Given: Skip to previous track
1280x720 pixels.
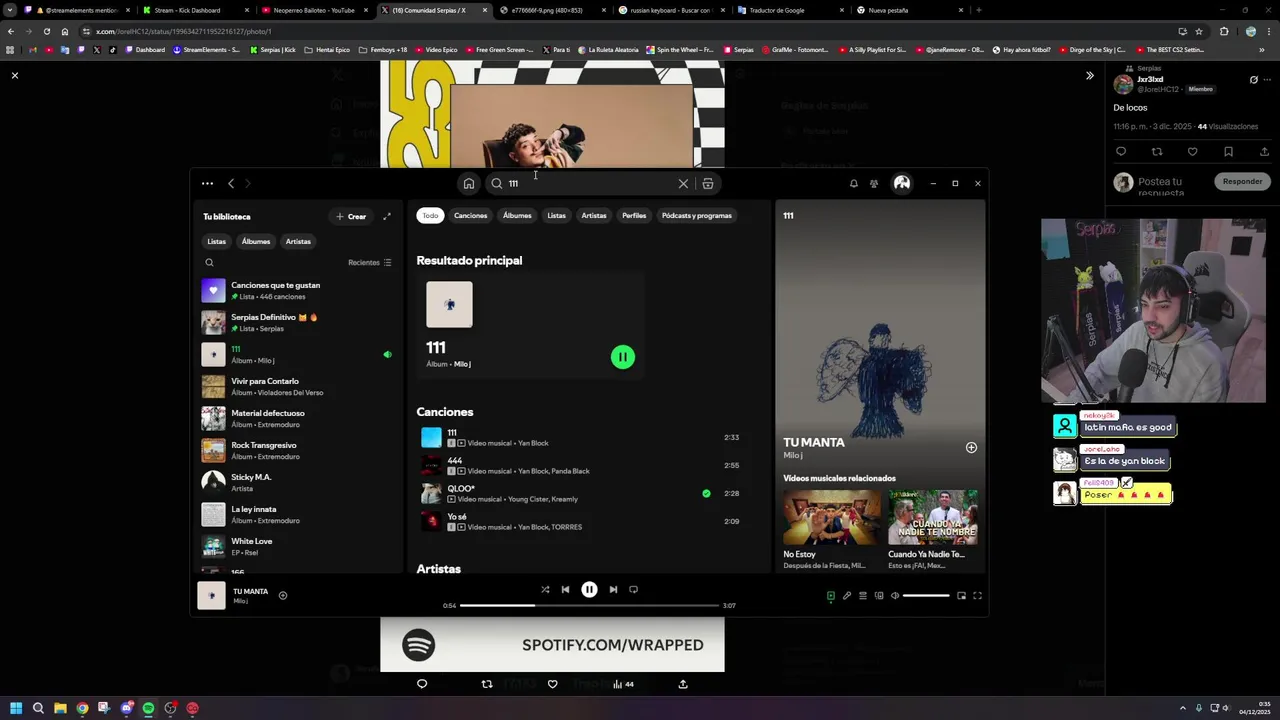Looking at the screenshot, I should coord(565,589).
